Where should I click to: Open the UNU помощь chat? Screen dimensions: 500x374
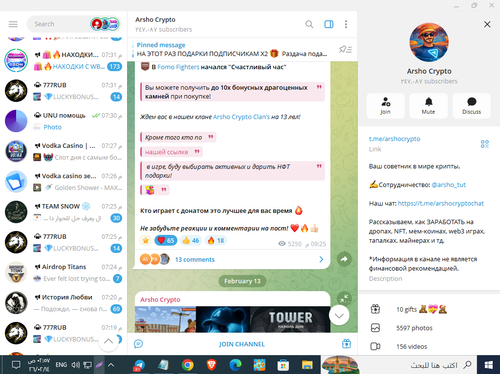(x=63, y=121)
